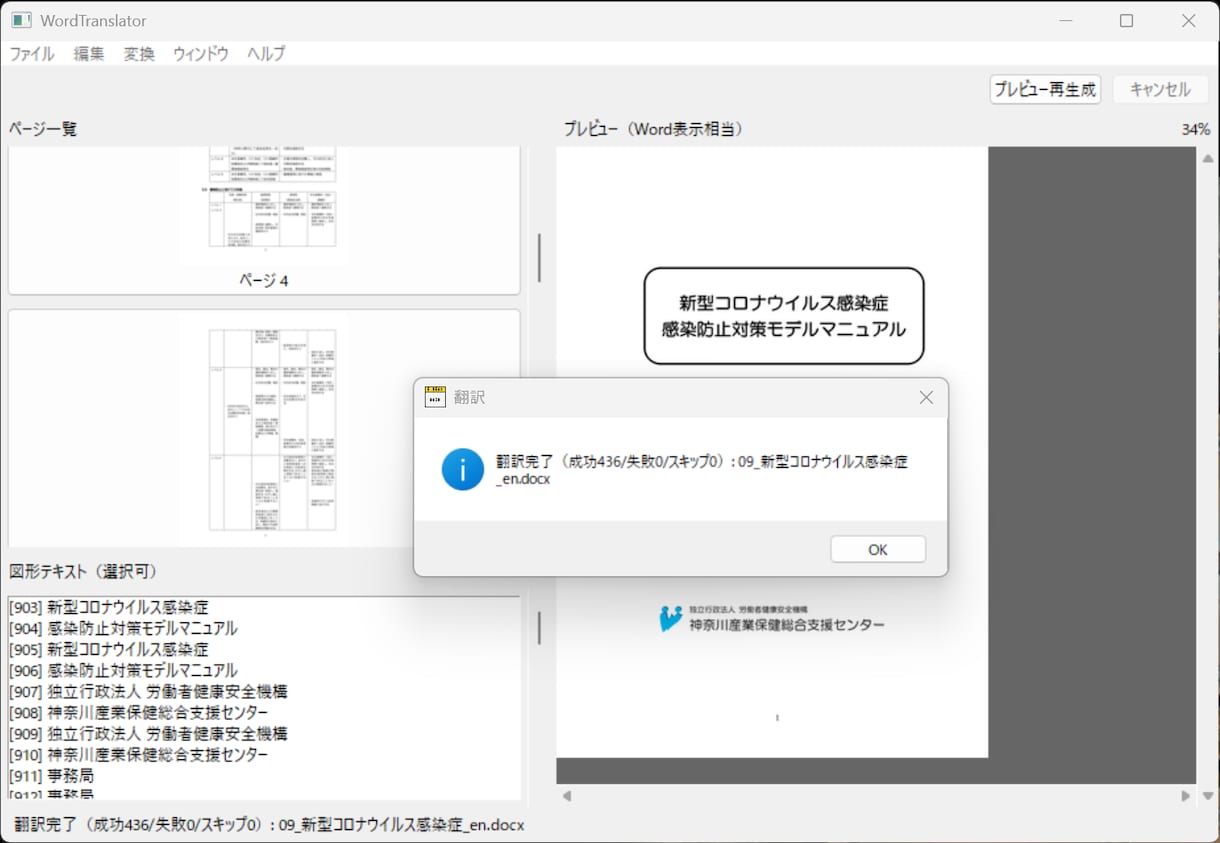Screen dimensions: 1220x843
Task: Click the ページ一覧 panel label
Action: (x=43, y=129)
